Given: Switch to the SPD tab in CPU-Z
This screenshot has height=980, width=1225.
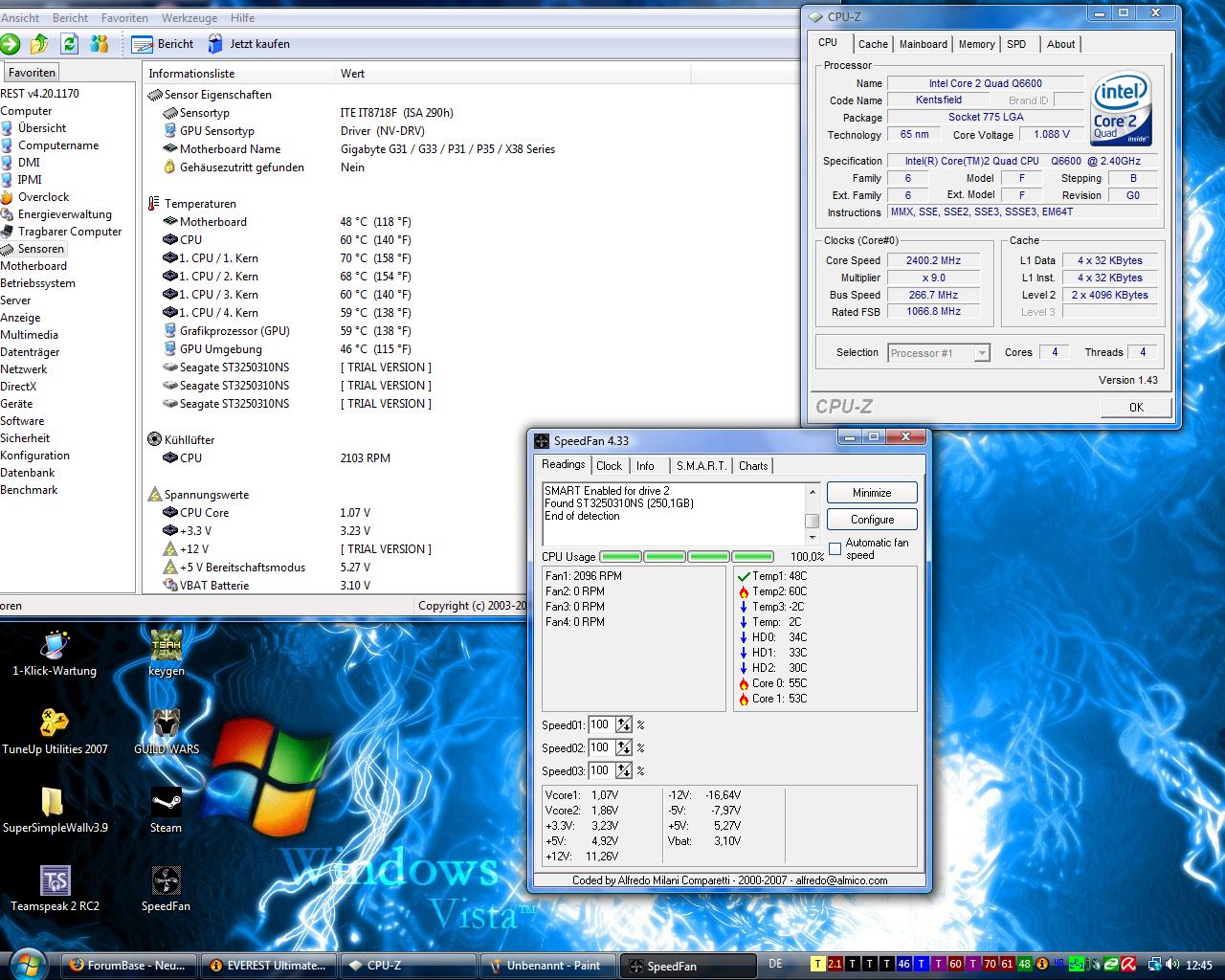Looking at the screenshot, I should click(1016, 44).
